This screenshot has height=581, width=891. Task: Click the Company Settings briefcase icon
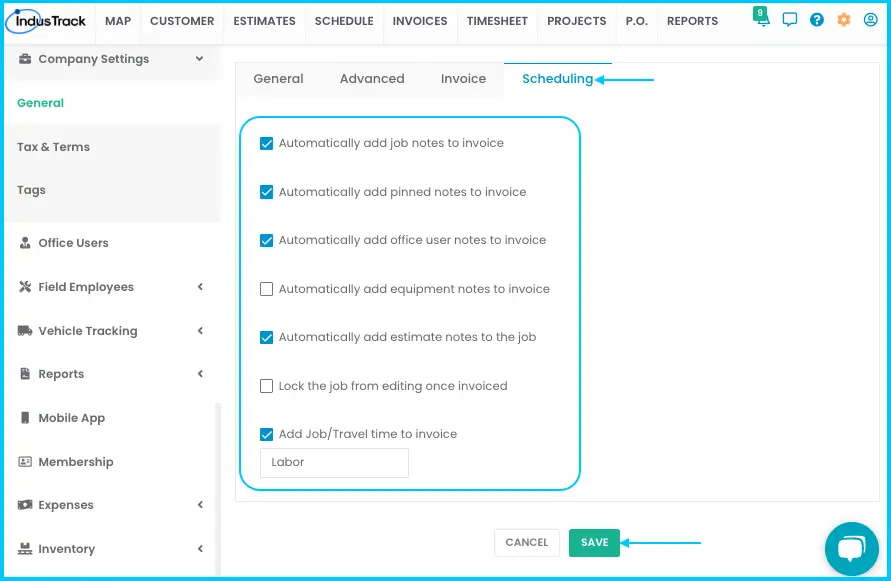pyautogui.click(x=25, y=59)
